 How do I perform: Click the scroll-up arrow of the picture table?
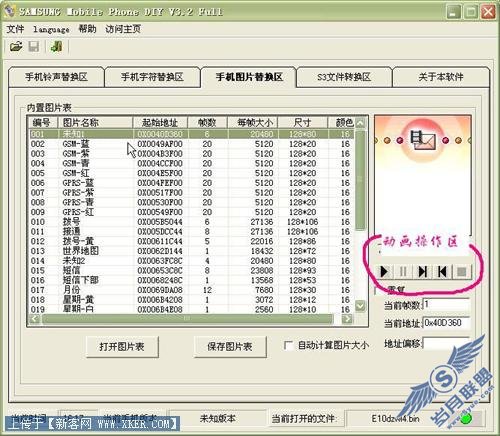coord(360,123)
